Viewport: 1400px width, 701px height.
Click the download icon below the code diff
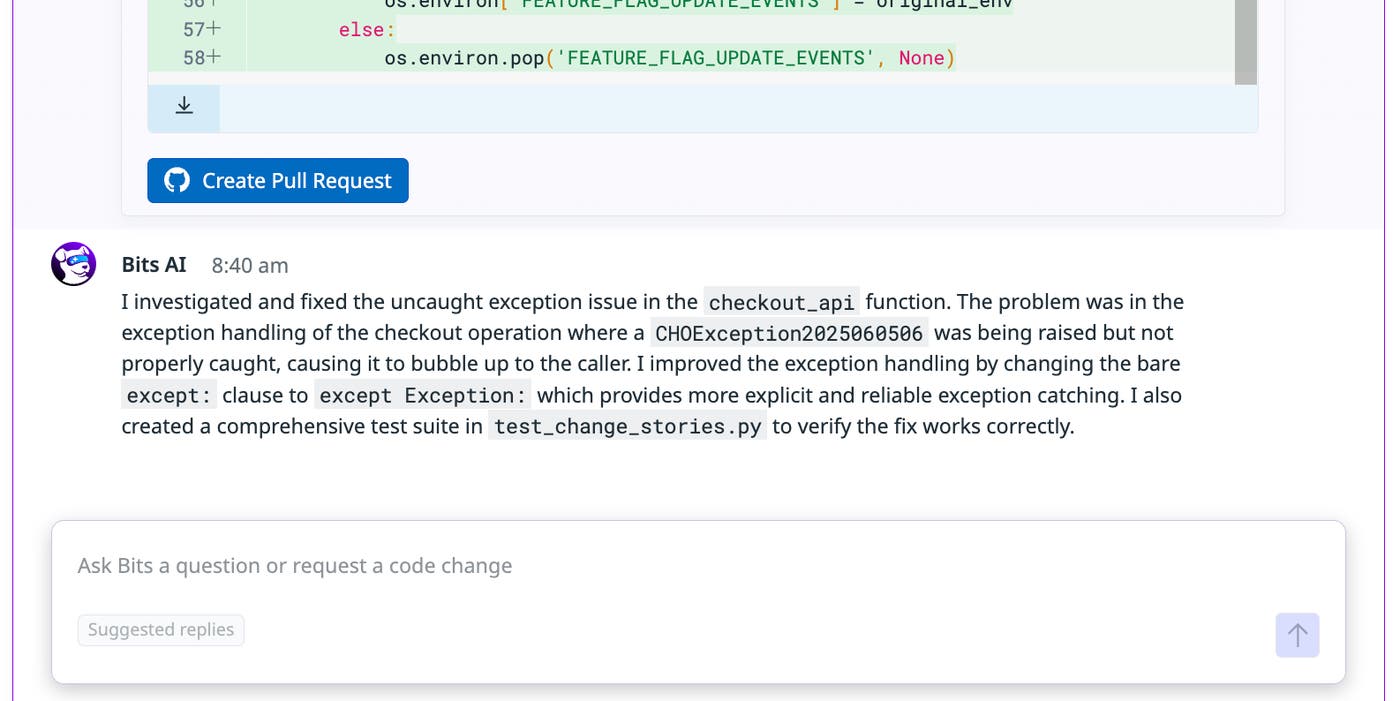183,104
